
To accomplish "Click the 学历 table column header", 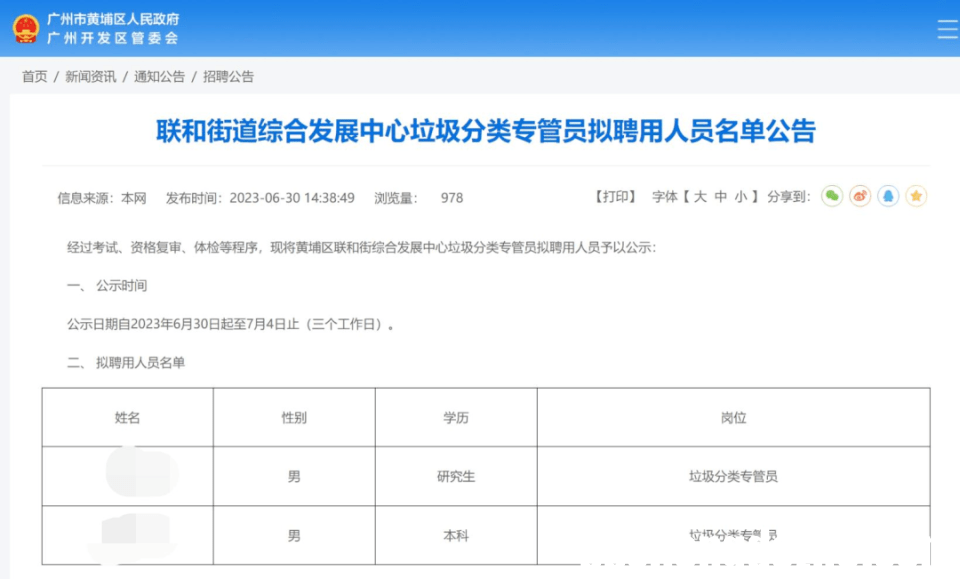I will 456,418.
